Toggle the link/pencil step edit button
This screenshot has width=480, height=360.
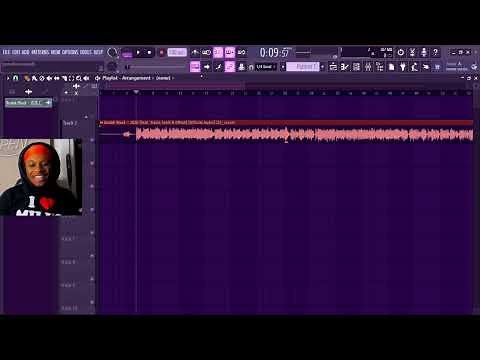pos(218,67)
